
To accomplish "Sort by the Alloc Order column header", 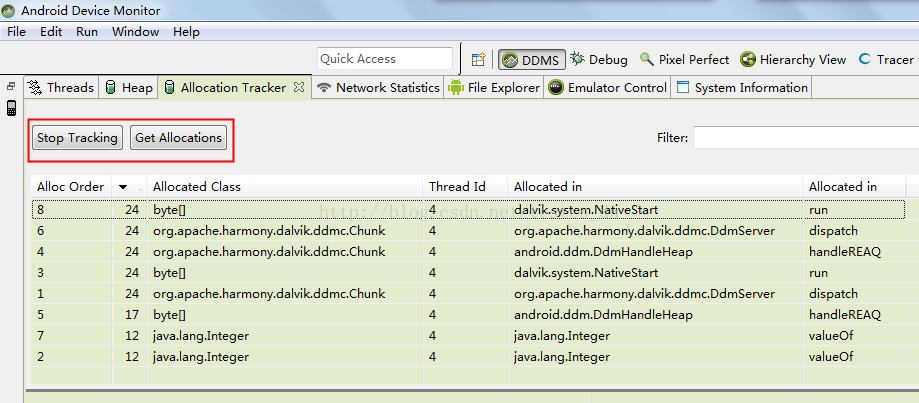I will point(71,187).
